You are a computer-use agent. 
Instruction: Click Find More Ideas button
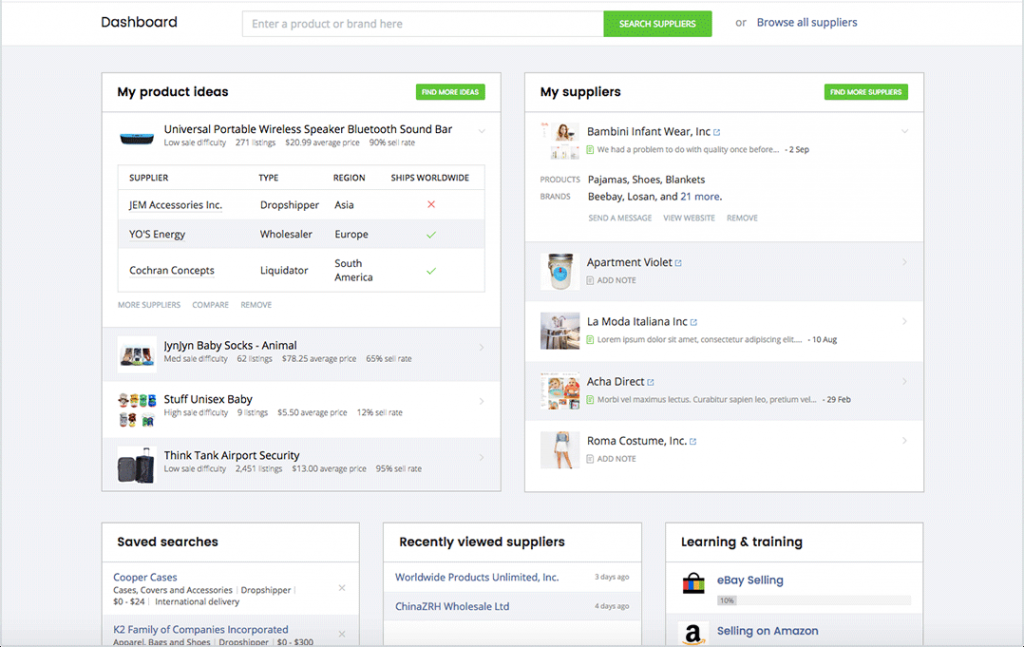click(450, 92)
